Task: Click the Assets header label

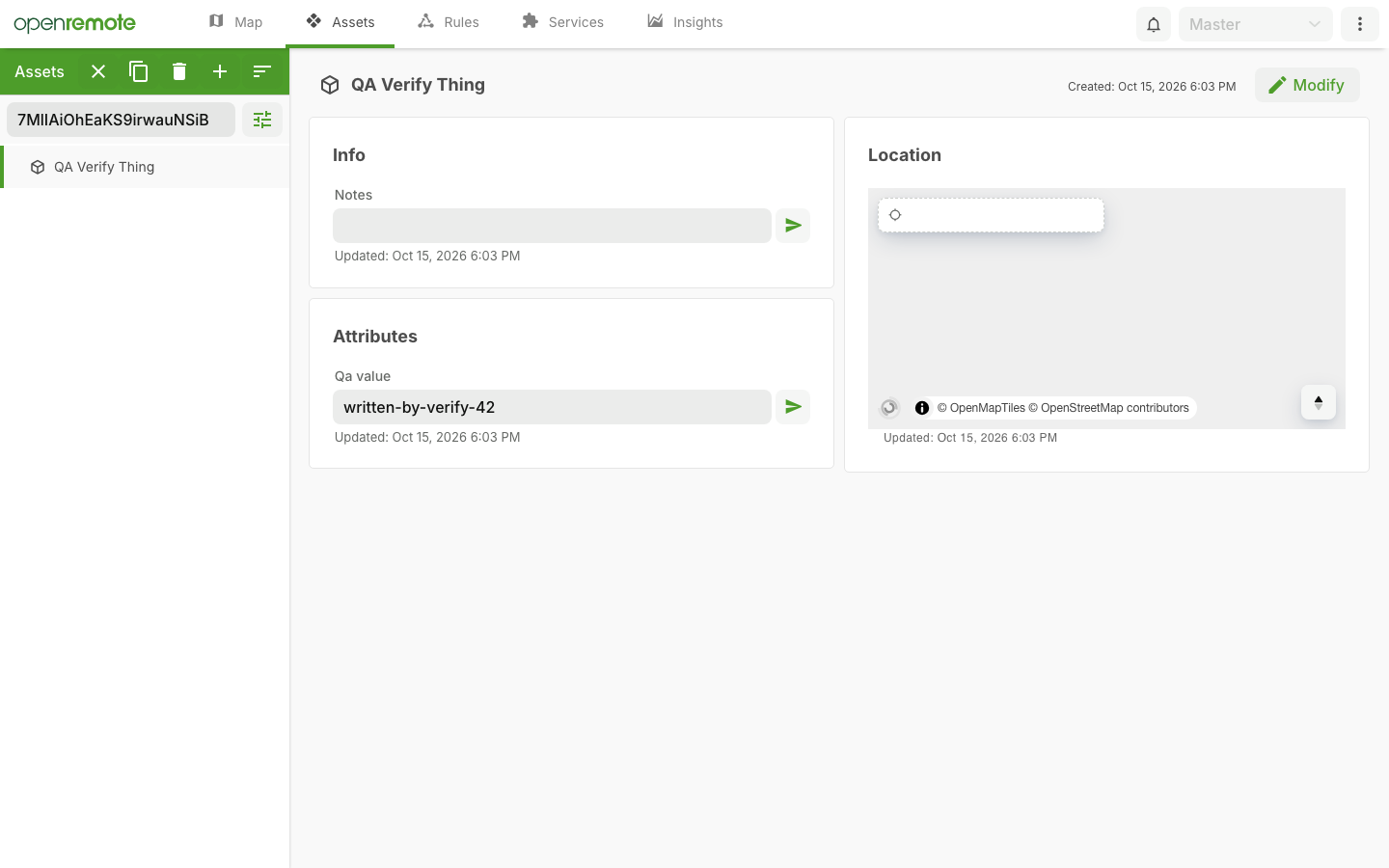Action: tap(40, 71)
